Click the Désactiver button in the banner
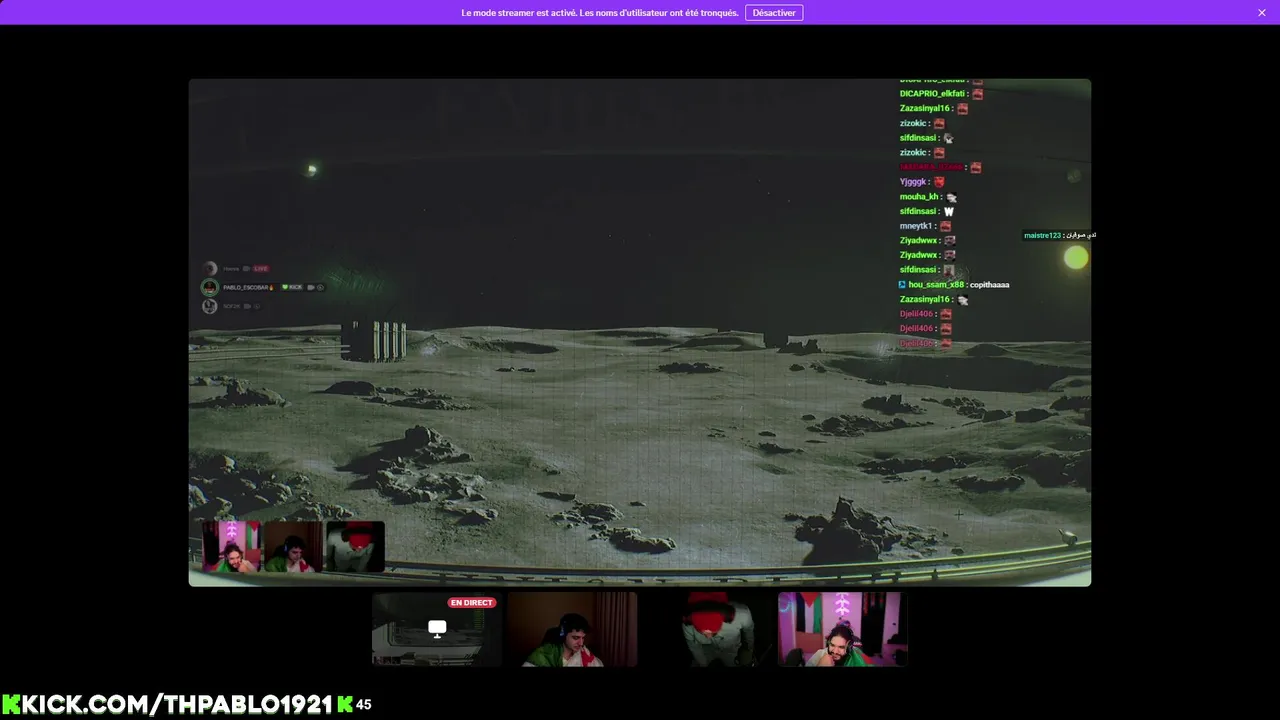Image resolution: width=1280 pixels, height=720 pixels. click(774, 13)
